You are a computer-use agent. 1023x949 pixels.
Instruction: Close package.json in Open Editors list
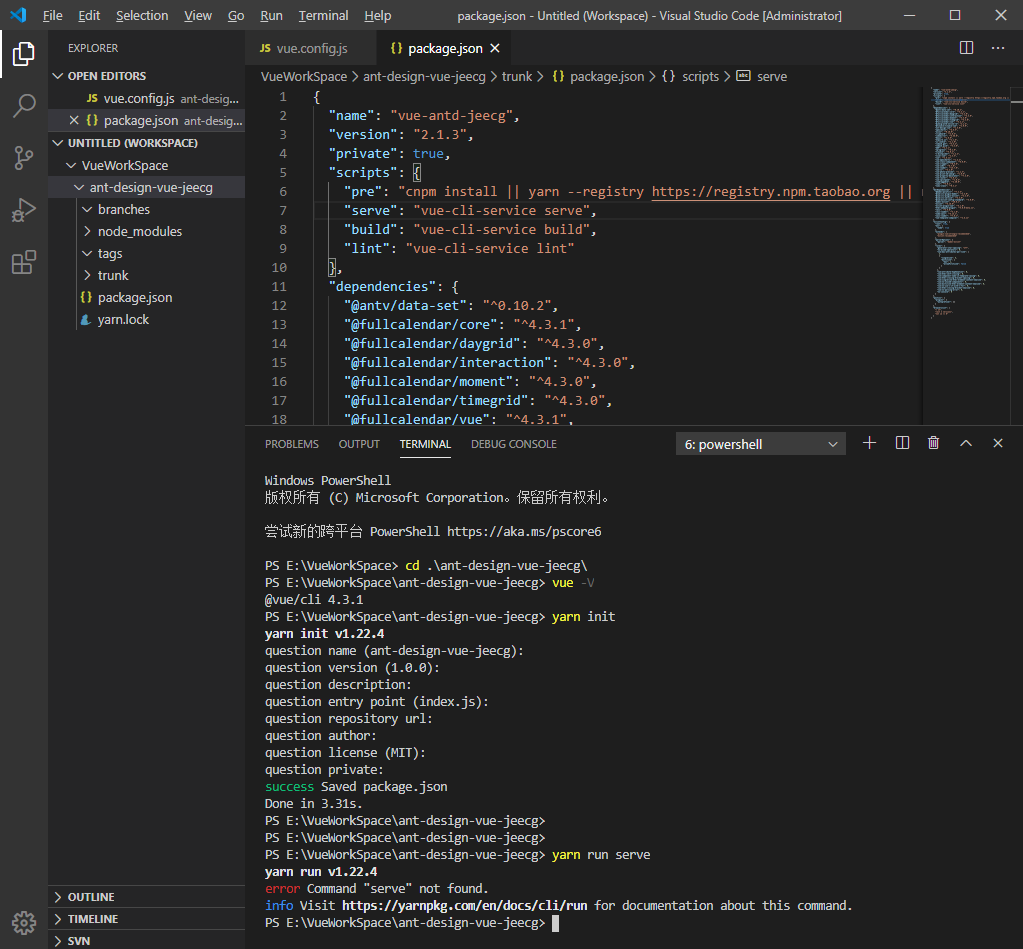click(74, 120)
